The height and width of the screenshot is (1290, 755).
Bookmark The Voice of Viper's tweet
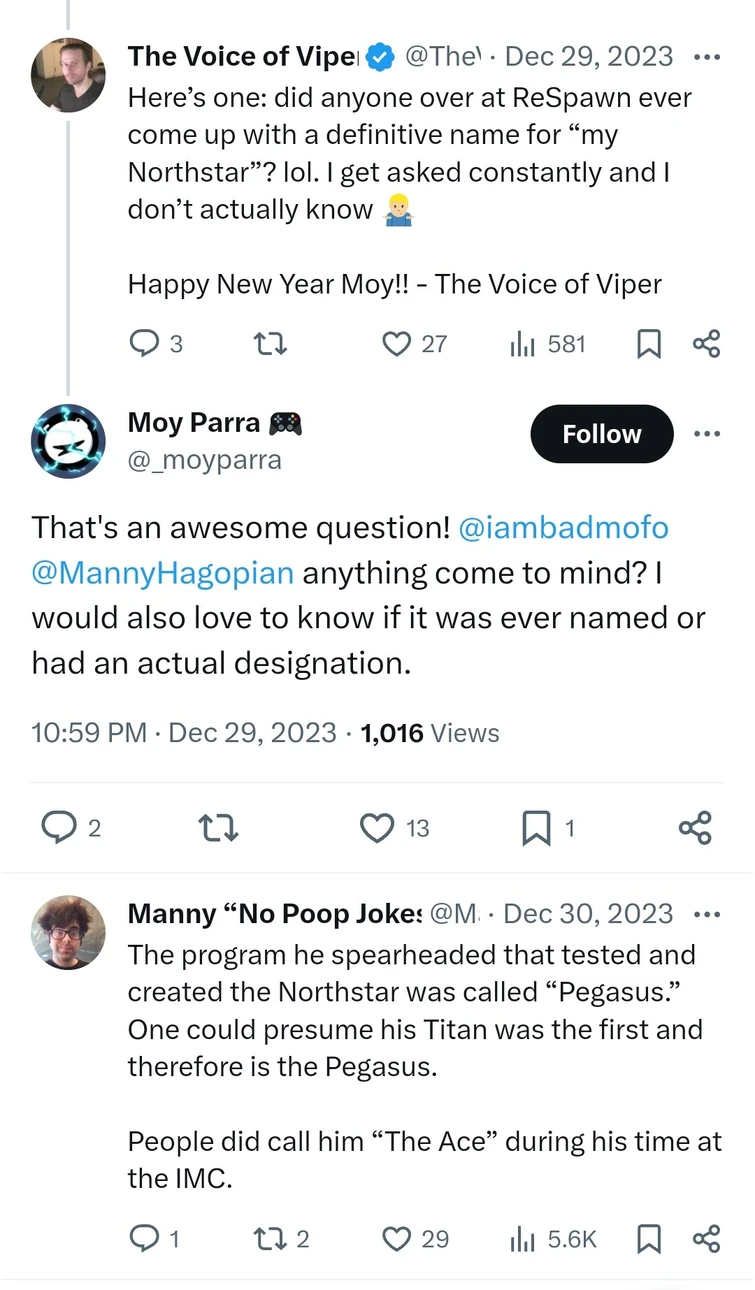[649, 344]
